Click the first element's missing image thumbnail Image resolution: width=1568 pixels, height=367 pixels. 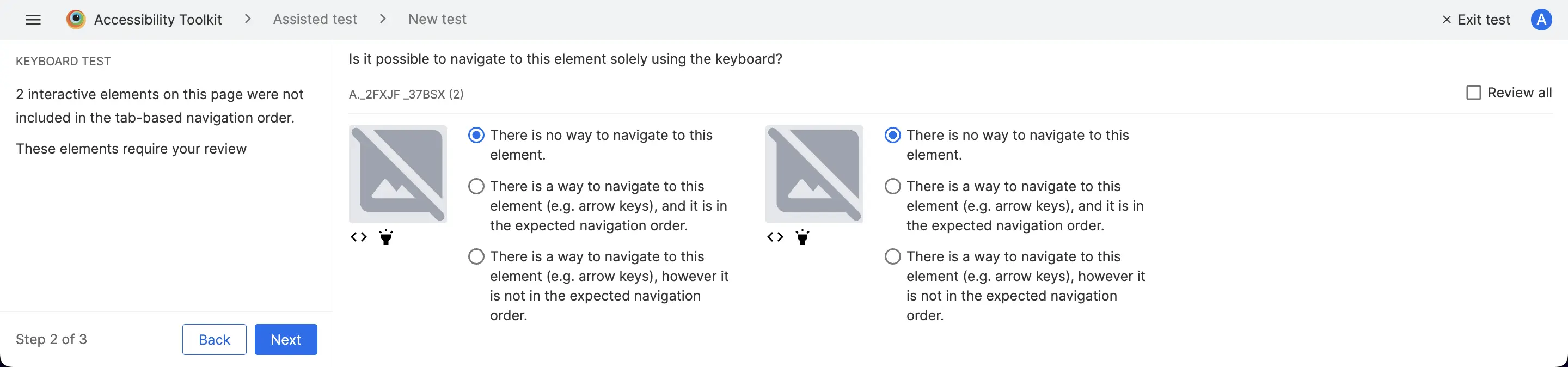click(x=397, y=174)
